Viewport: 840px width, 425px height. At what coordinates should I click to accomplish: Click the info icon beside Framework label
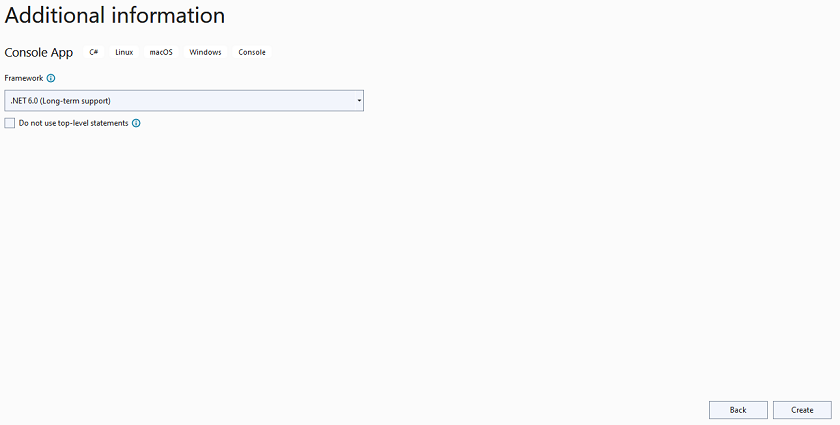pyautogui.click(x=51, y=78)
